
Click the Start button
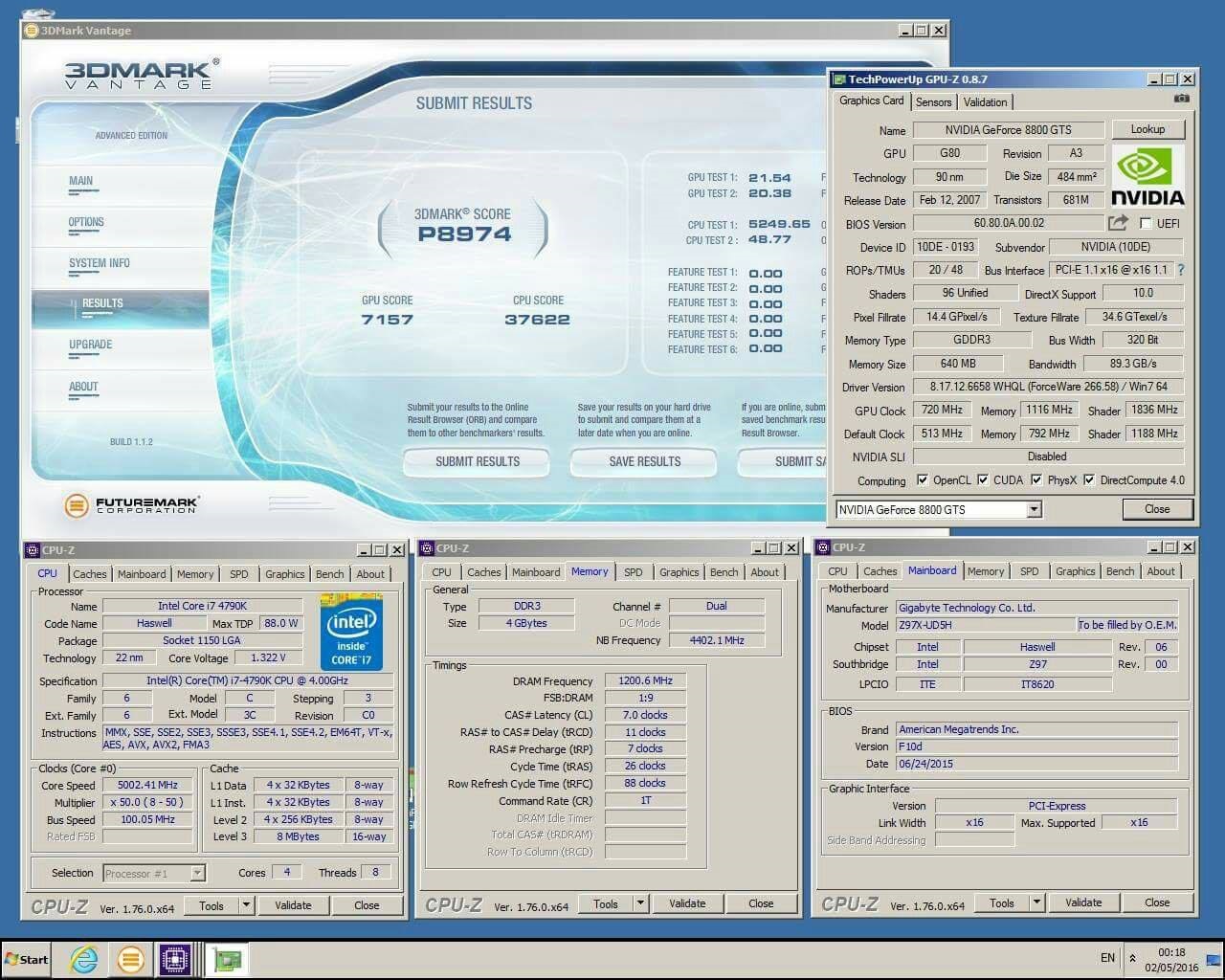point(27,959)
